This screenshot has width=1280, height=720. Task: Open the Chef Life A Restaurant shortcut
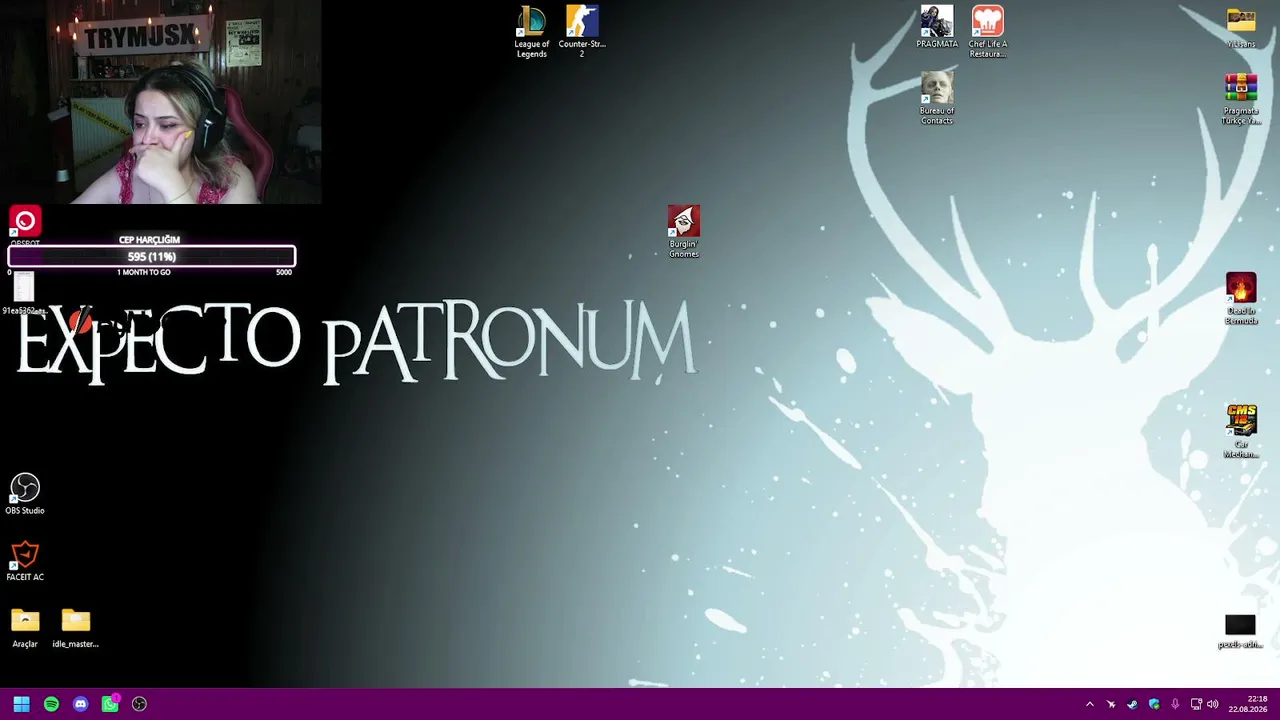click(x=987, y=32)
